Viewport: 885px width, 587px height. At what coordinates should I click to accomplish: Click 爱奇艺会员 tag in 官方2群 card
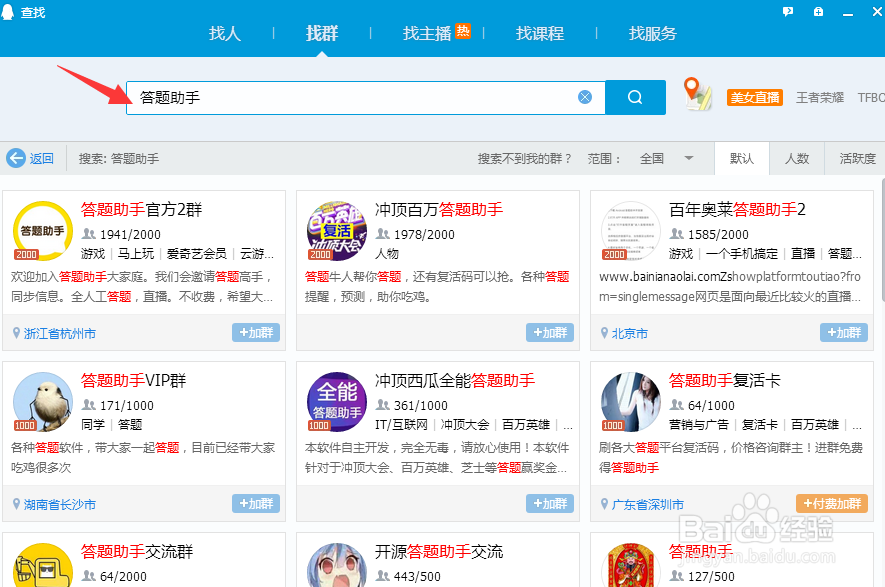click(x=196, y=254)
